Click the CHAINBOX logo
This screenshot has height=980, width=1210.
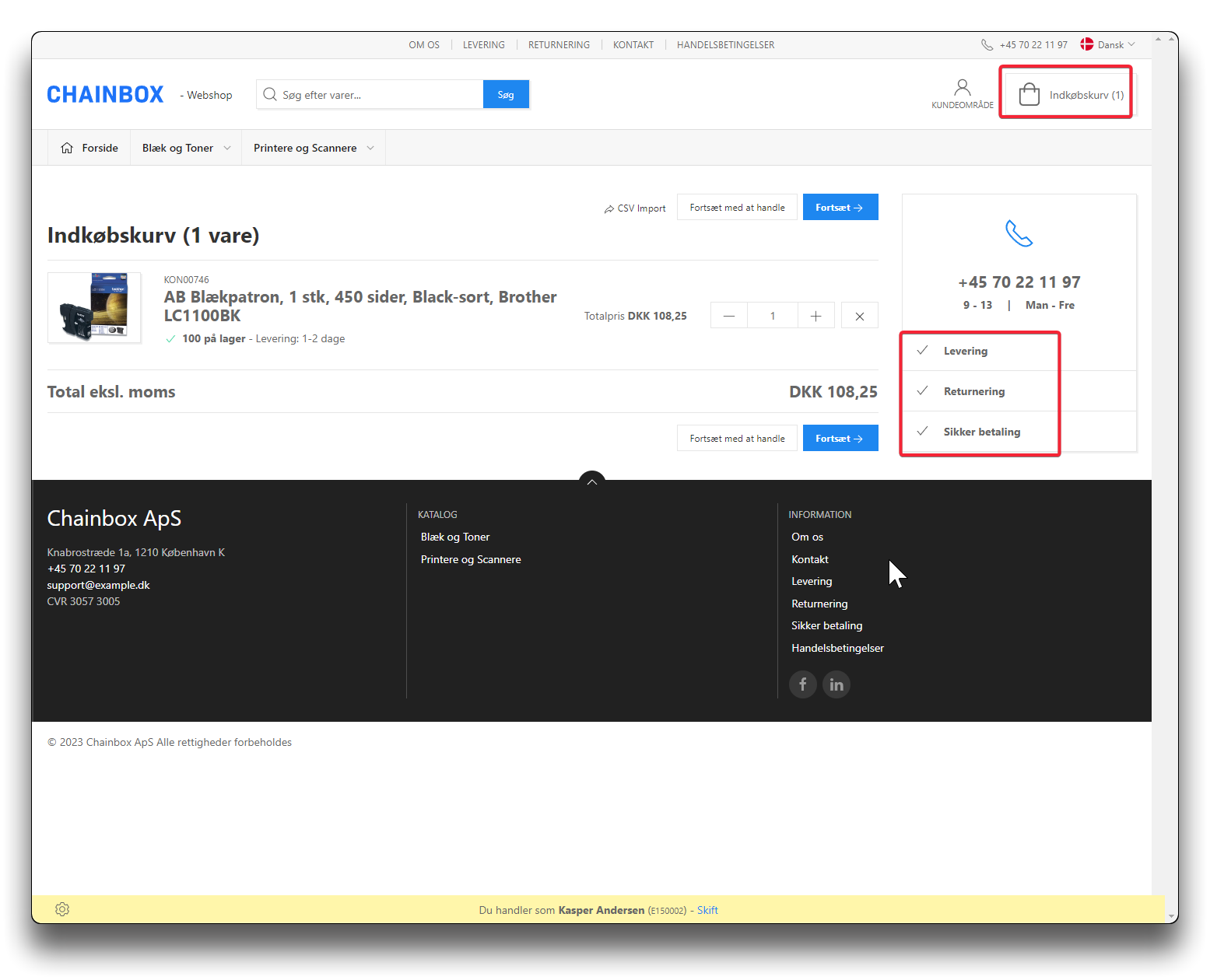(105, 94)
